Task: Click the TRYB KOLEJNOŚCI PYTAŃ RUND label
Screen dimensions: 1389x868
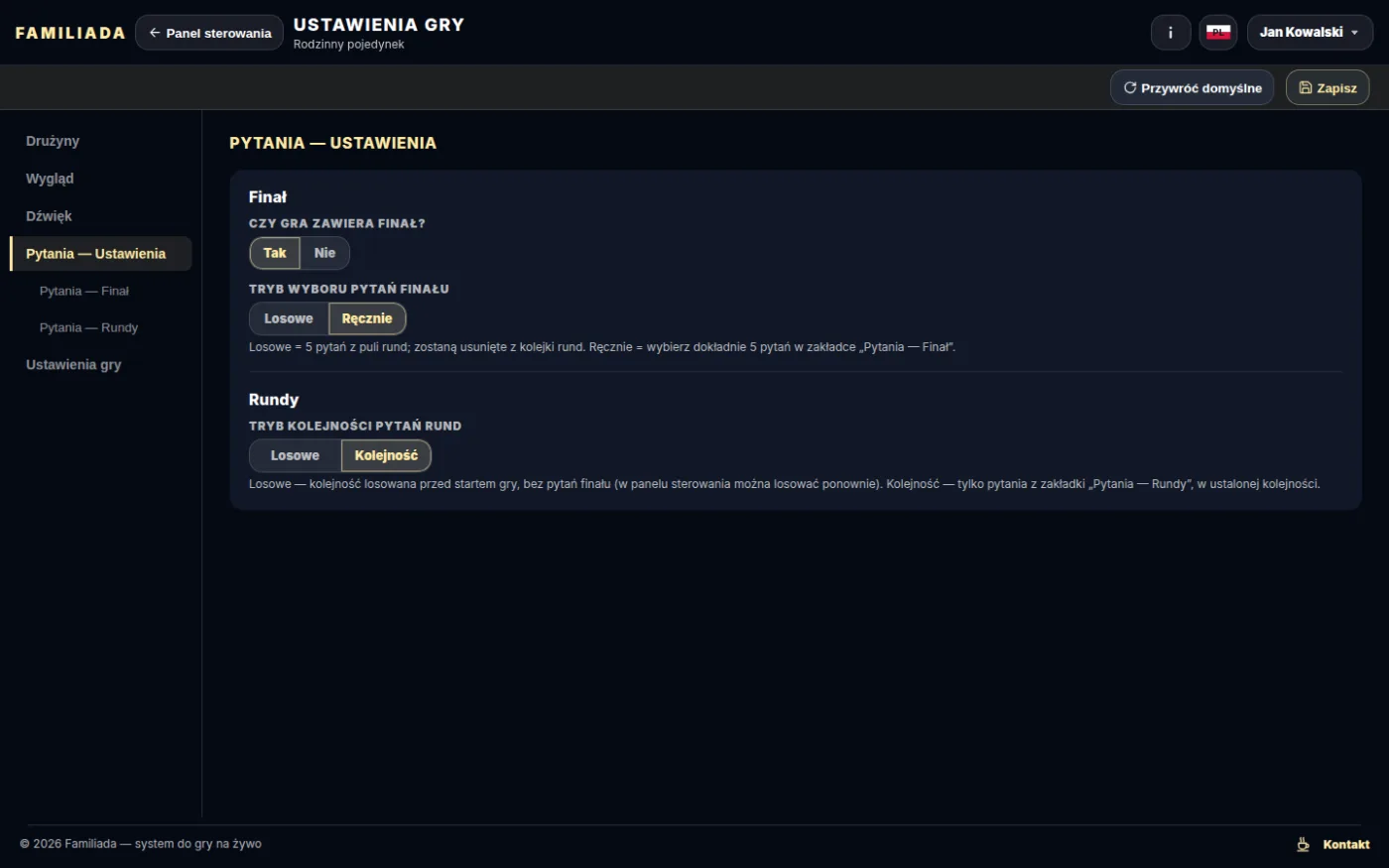Action: point(355,427)
